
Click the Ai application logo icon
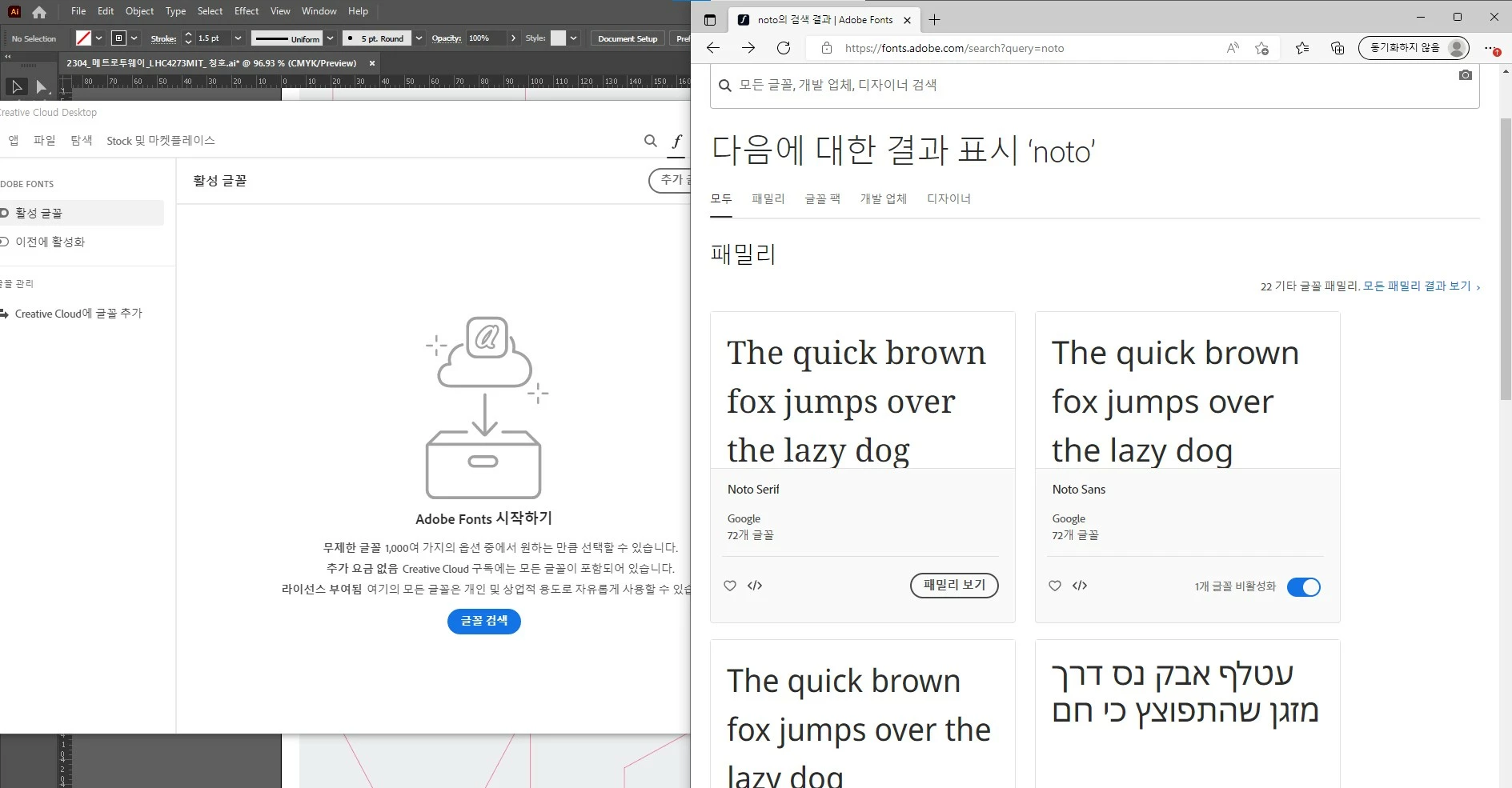(x=14, y=11)
